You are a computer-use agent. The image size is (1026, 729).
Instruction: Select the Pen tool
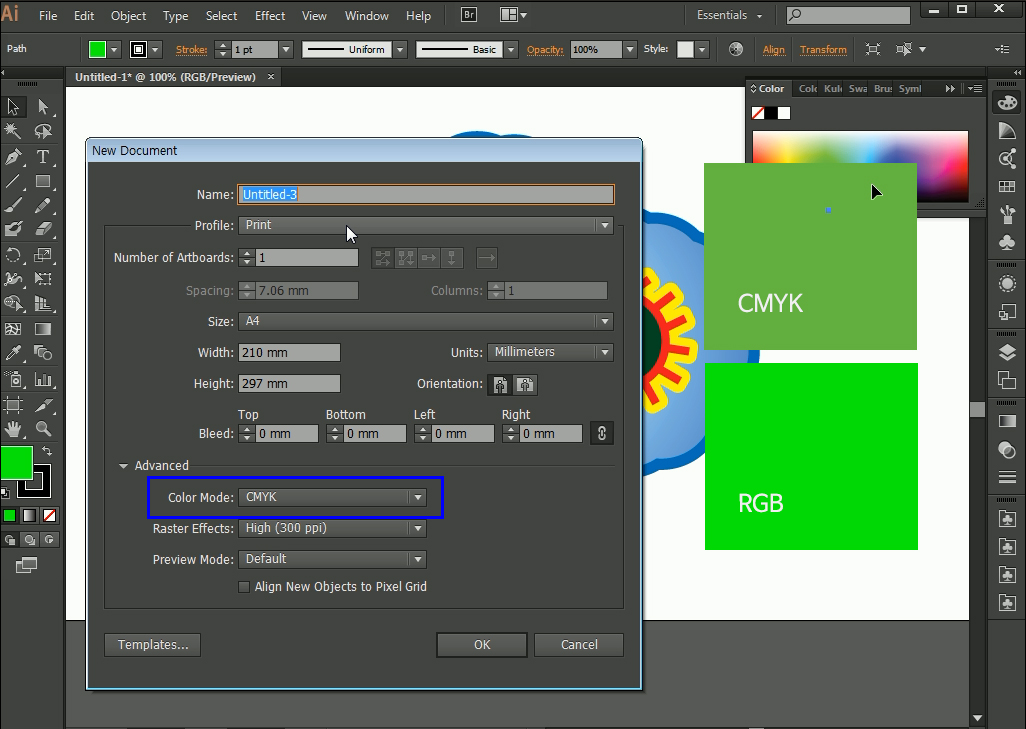[13, 157]
